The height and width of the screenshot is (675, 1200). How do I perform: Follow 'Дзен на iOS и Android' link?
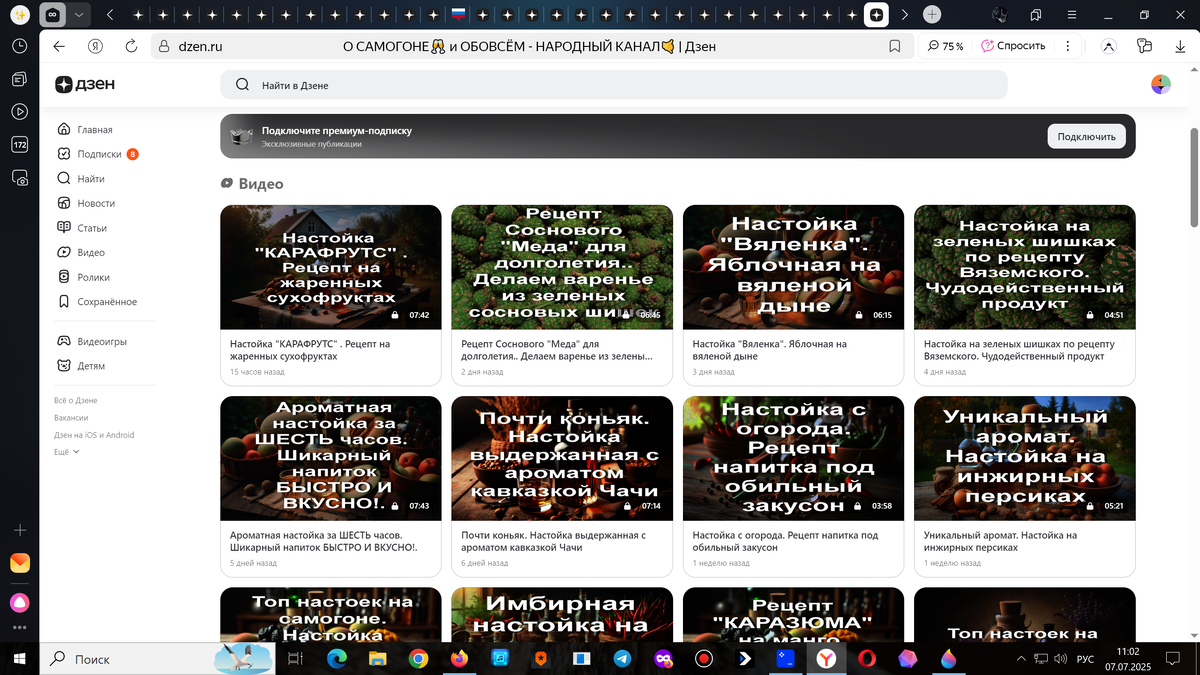94,435
